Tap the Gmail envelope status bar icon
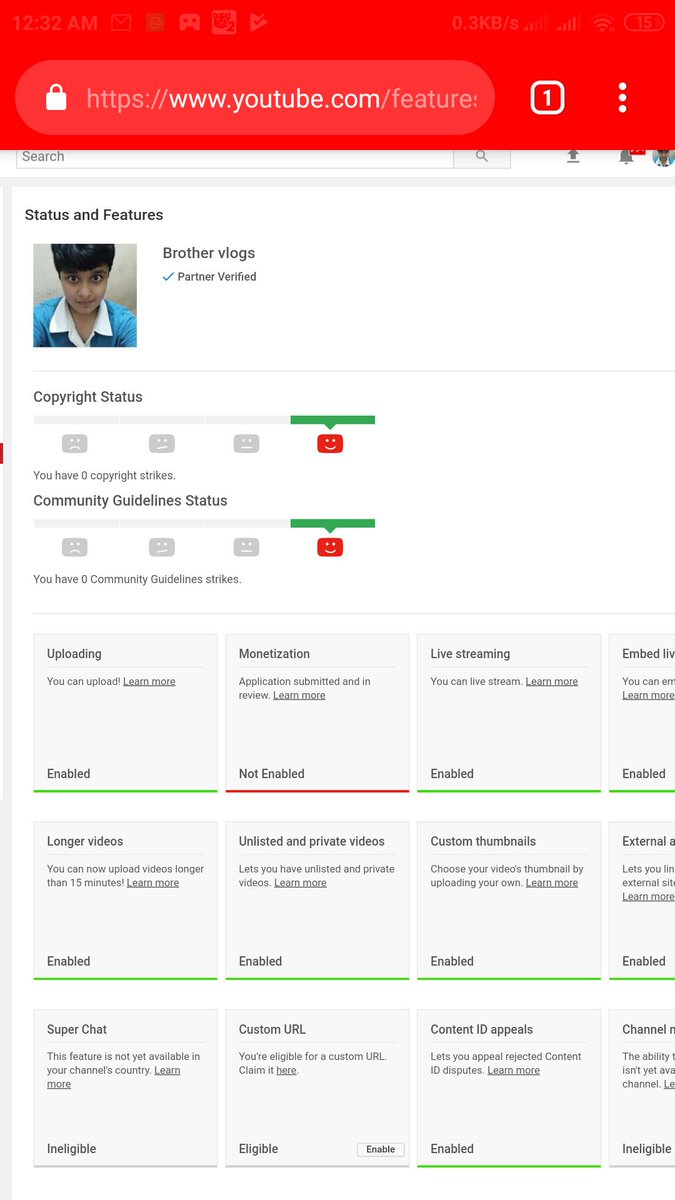675x1200 pixels. (x=121, y=22)
